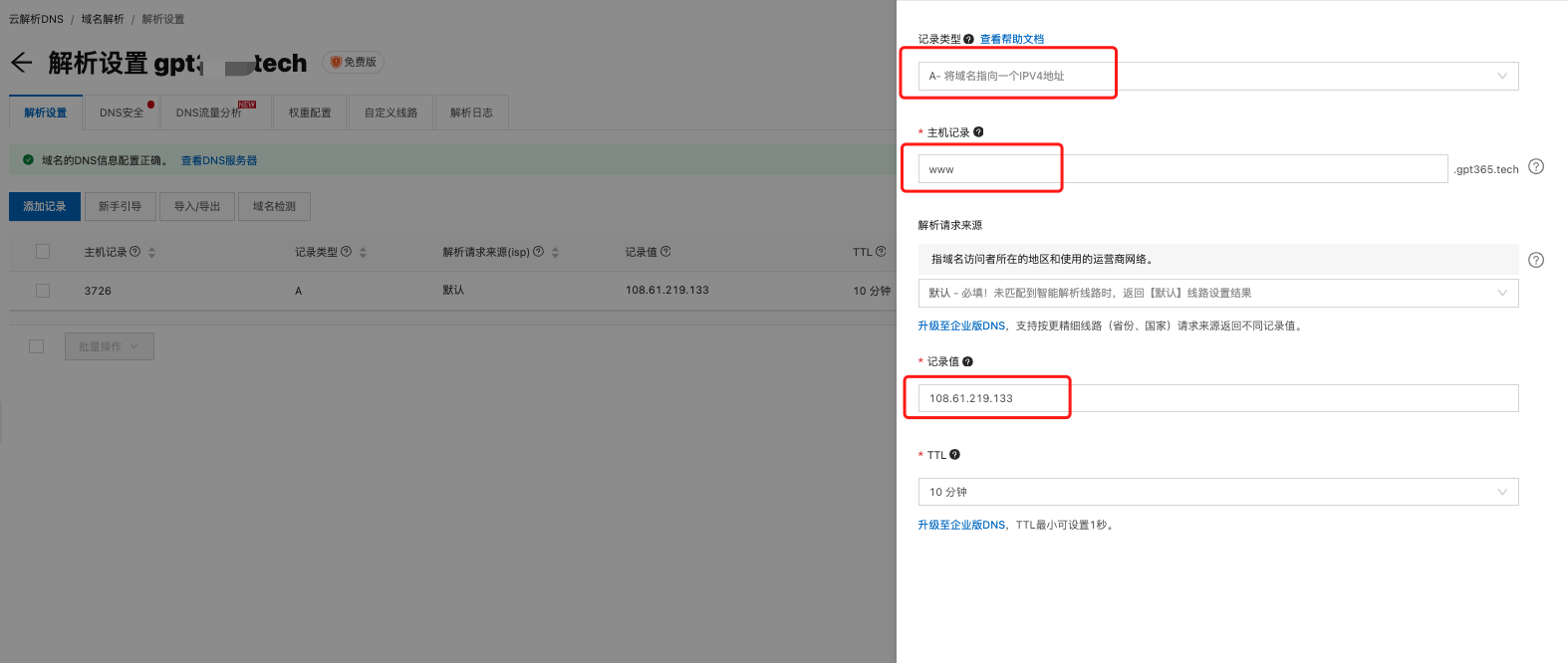Click question icon right of .gpt365.tech suffix
The height and width of the screenshot is (663, 1568).
(1536, 166)
